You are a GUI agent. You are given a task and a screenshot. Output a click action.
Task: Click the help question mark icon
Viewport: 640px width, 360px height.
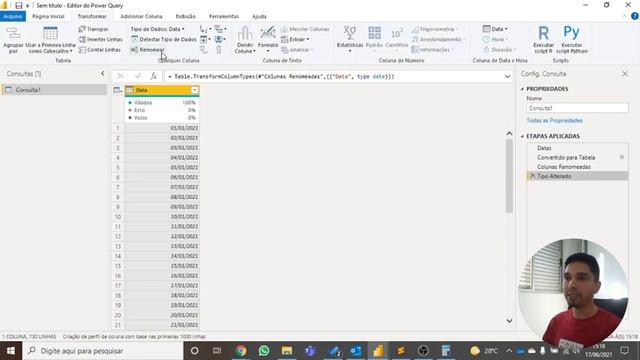coord(634,16)
